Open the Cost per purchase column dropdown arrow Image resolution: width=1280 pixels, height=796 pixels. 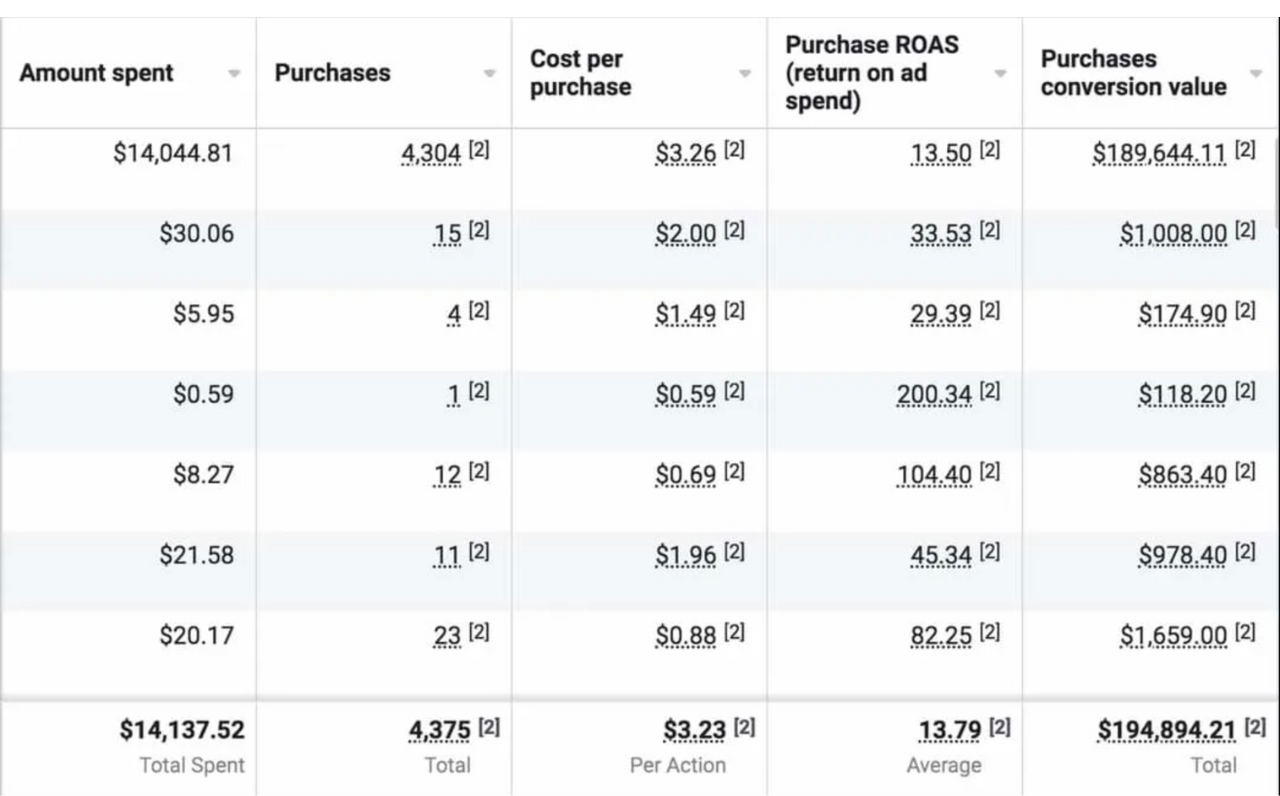[x=744, y=74]
